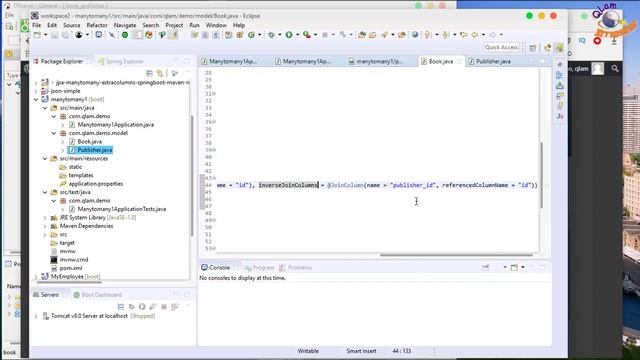
Task: Expand the JRE System Library node
Action: (x=45, y=218)
